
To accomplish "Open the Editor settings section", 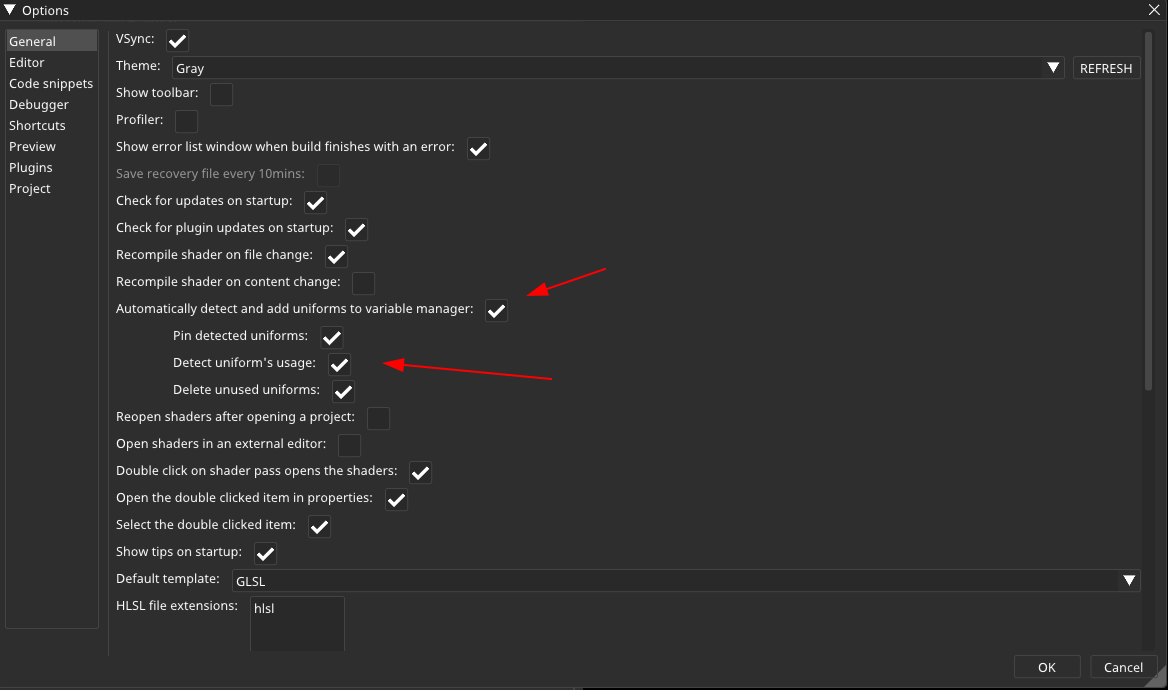I will pos(27,63).
